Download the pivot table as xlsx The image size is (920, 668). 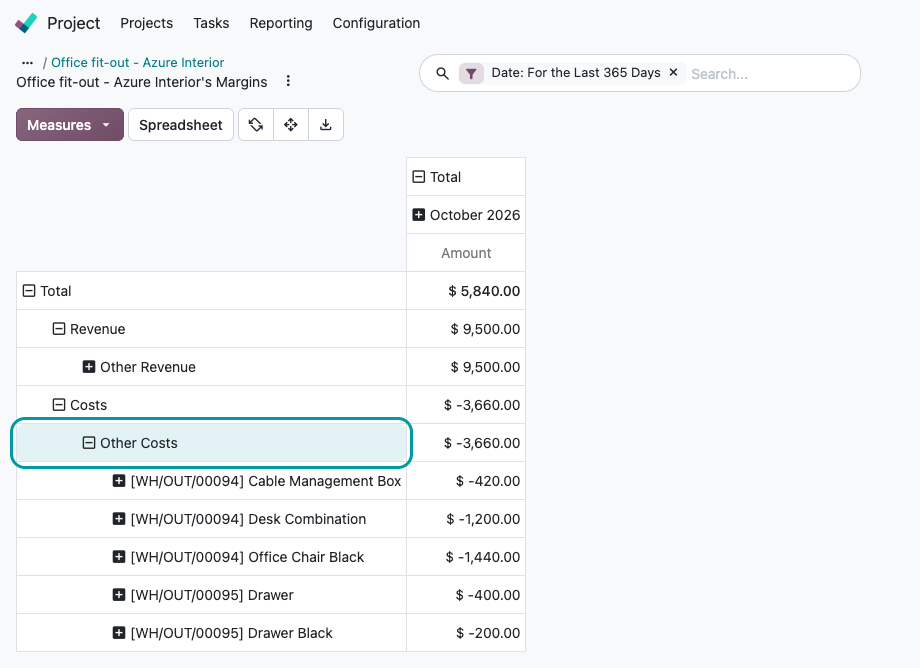click(x=326, y=124)
